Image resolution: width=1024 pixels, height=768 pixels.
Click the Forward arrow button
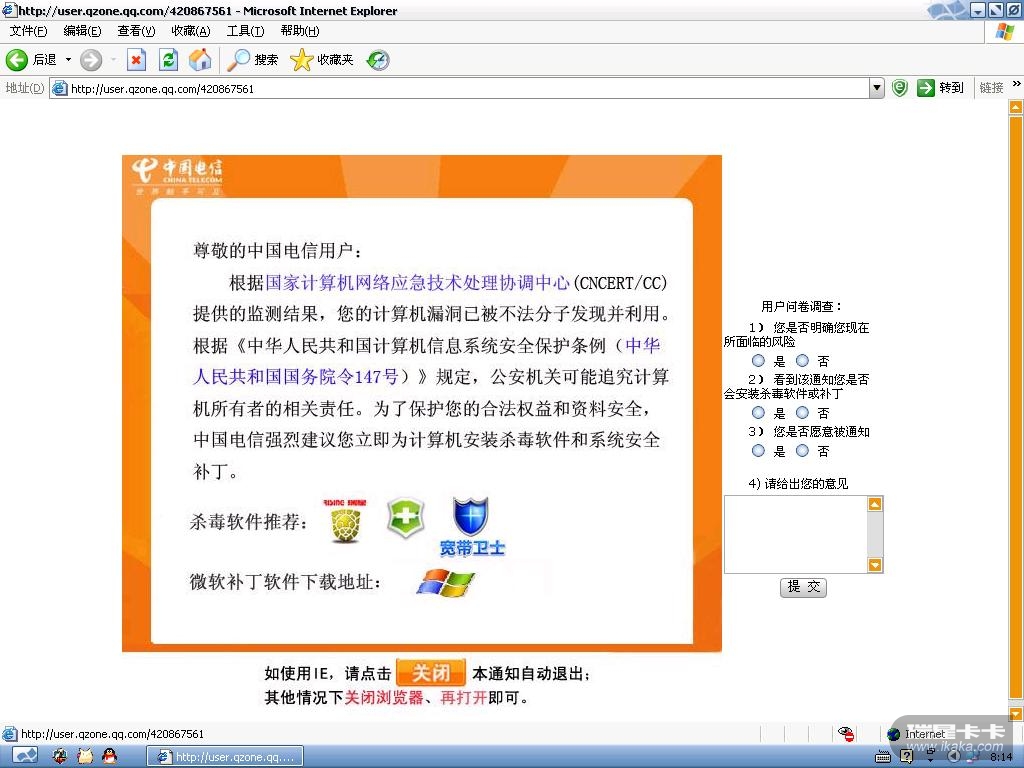(91, 60)
